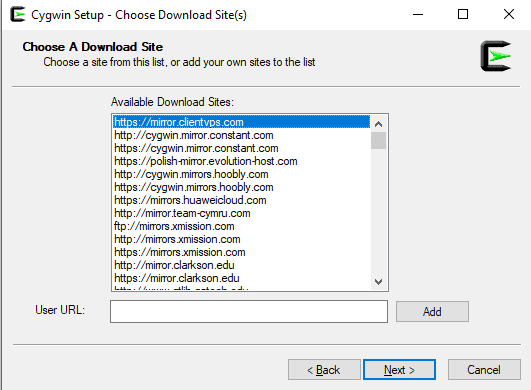
Task: Cancel the Cygwin setup
Action: 484,370
